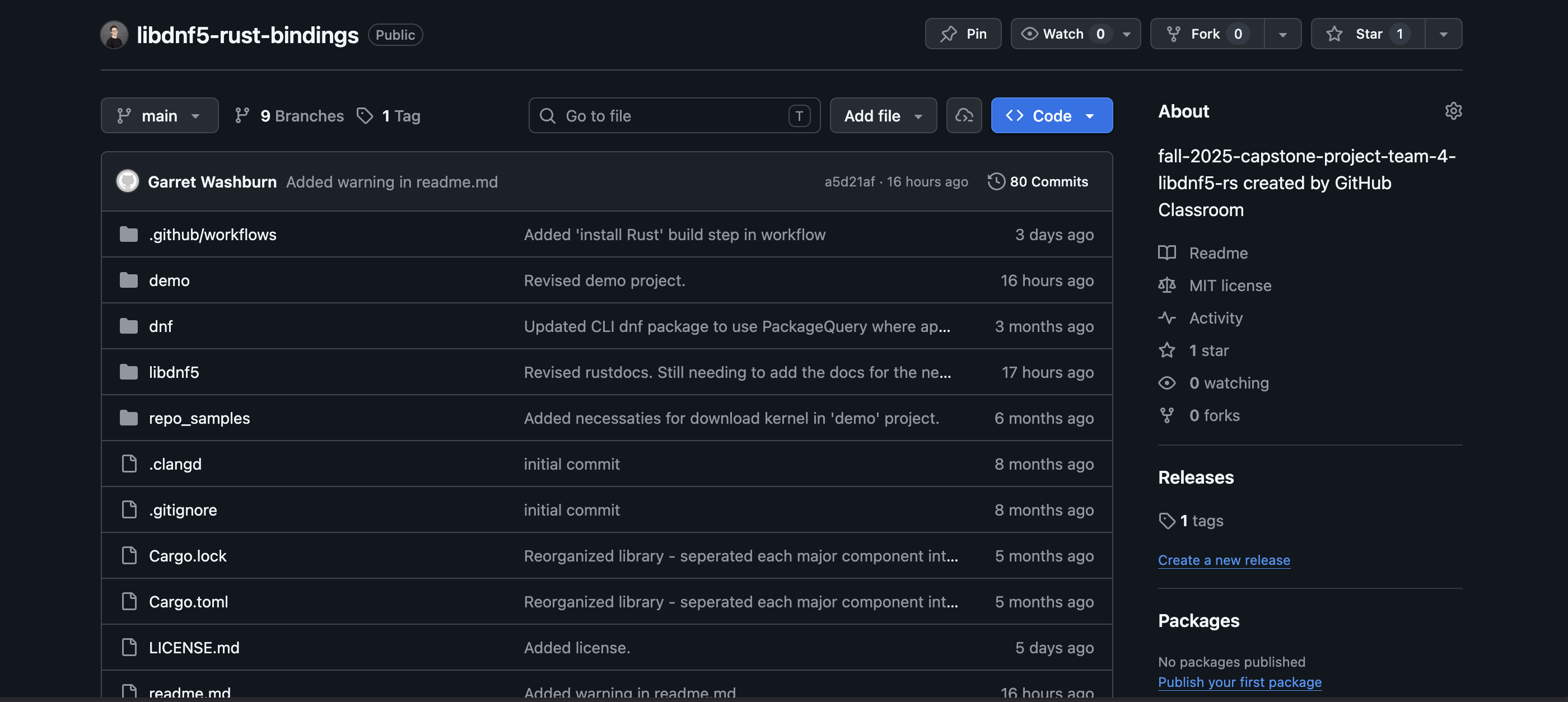Click 'Publish your first package' link
This screenshot has width=1568, height=702.
pyautogui.click(x=1240, y=682)
